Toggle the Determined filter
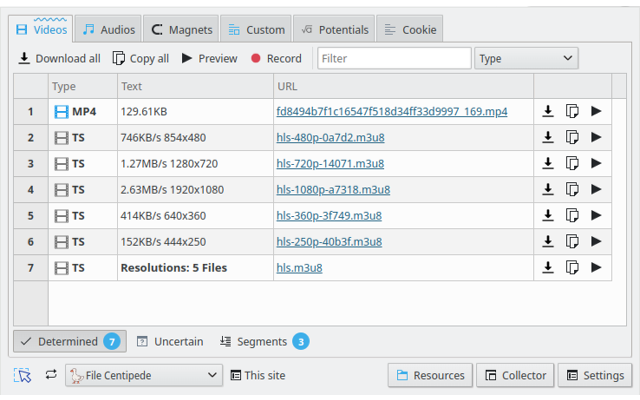640x400 pixels. [x=69, y=341]
